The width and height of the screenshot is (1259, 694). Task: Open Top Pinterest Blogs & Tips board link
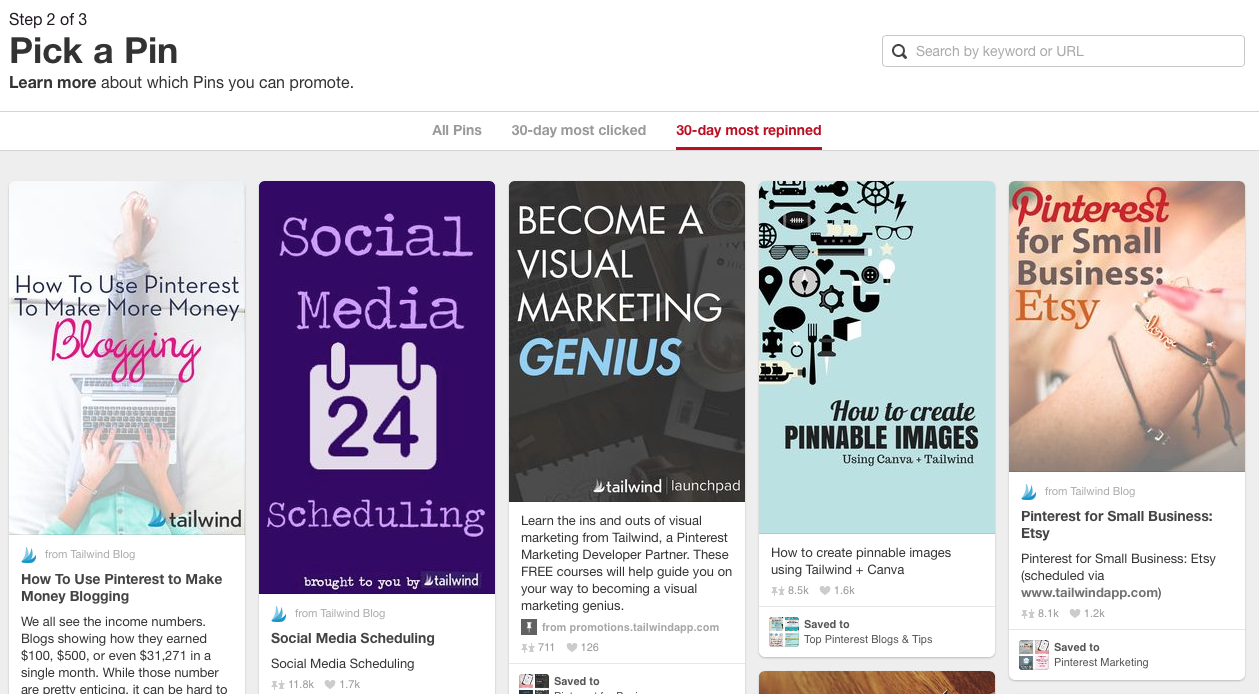point(868,639)
